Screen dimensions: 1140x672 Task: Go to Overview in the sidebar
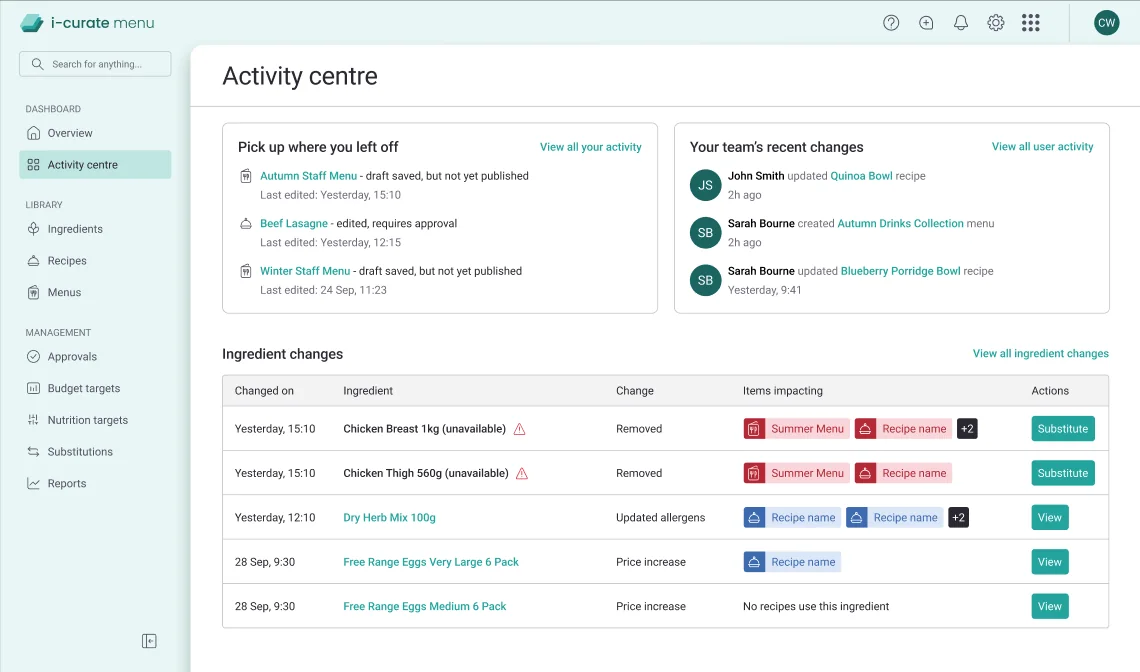pos(95,133)
